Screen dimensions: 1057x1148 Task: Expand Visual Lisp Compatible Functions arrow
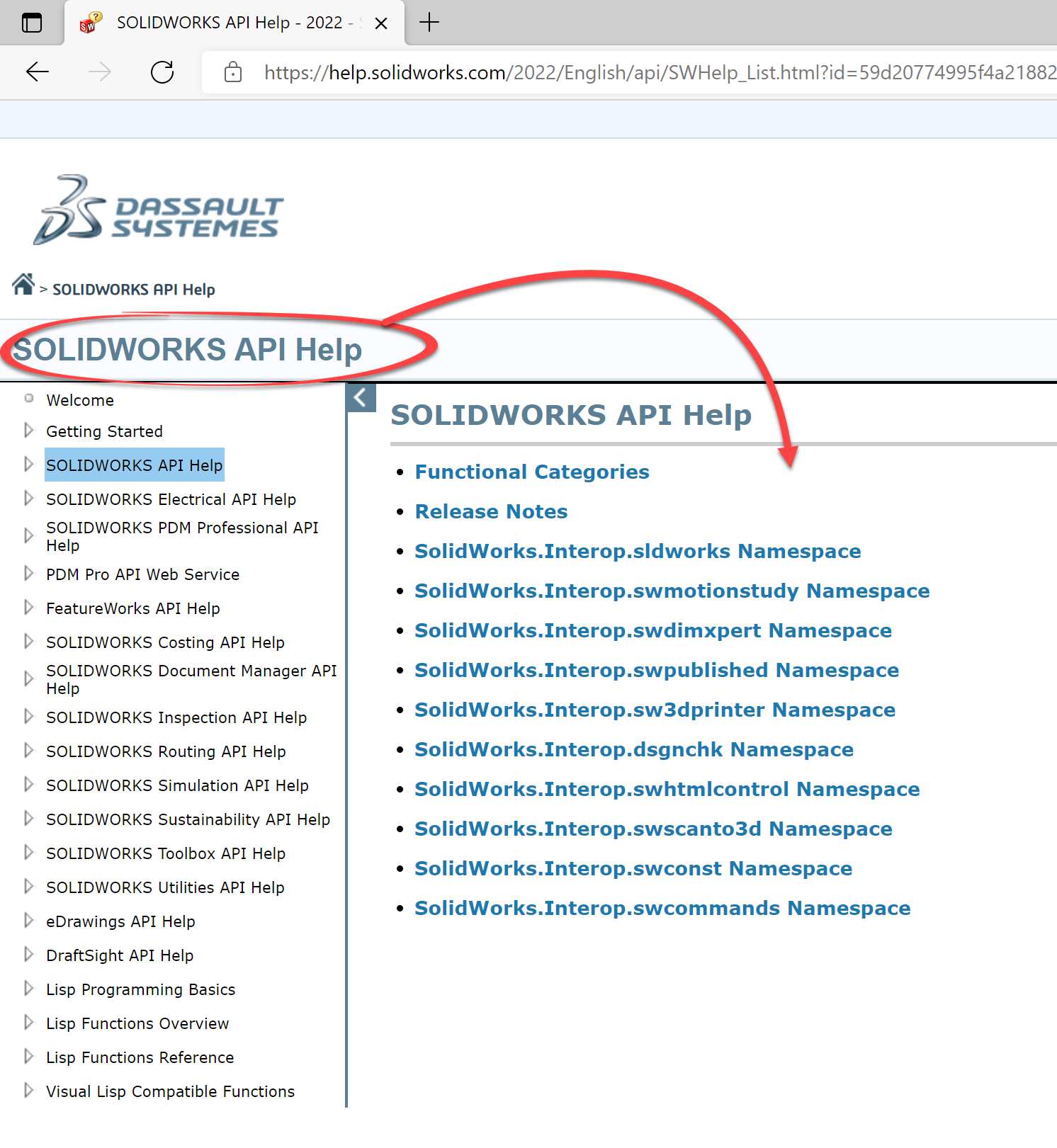point(28,1090)
